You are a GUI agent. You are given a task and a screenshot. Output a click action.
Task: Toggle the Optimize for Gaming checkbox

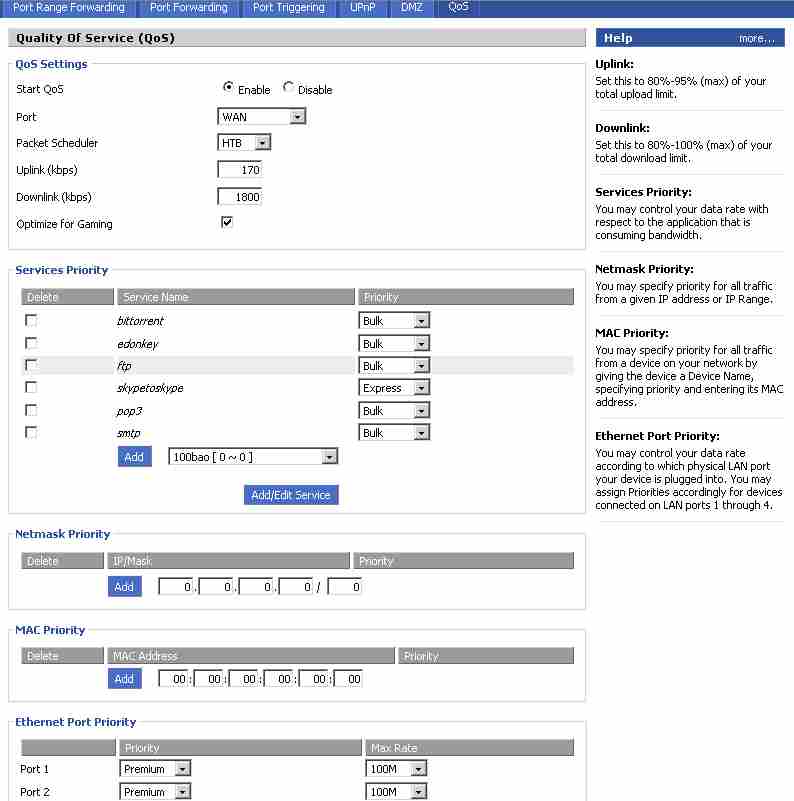coord(227,222)
